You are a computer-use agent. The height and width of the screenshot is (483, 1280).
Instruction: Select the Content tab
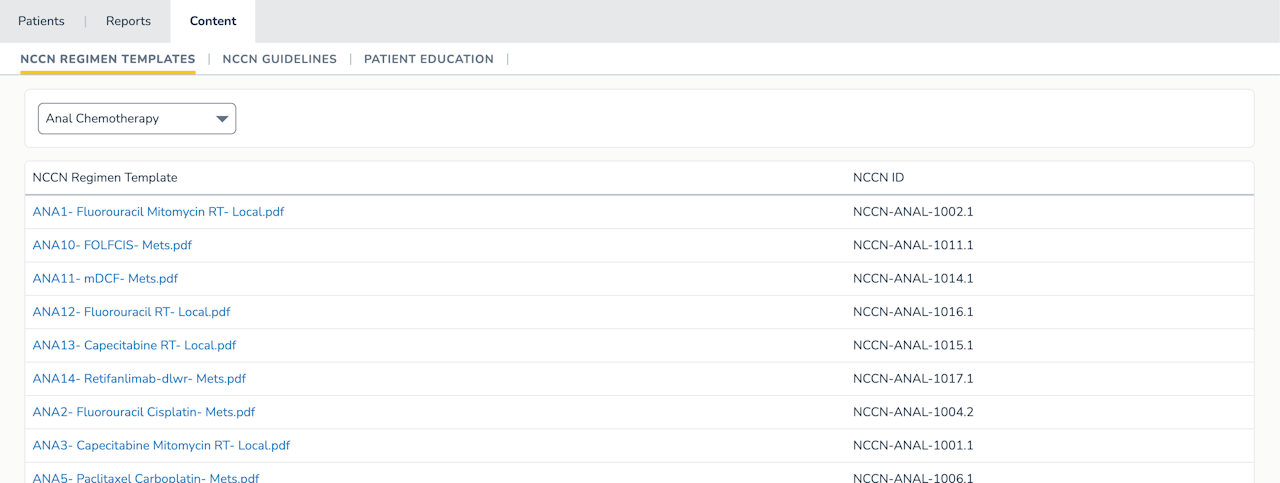213,21
